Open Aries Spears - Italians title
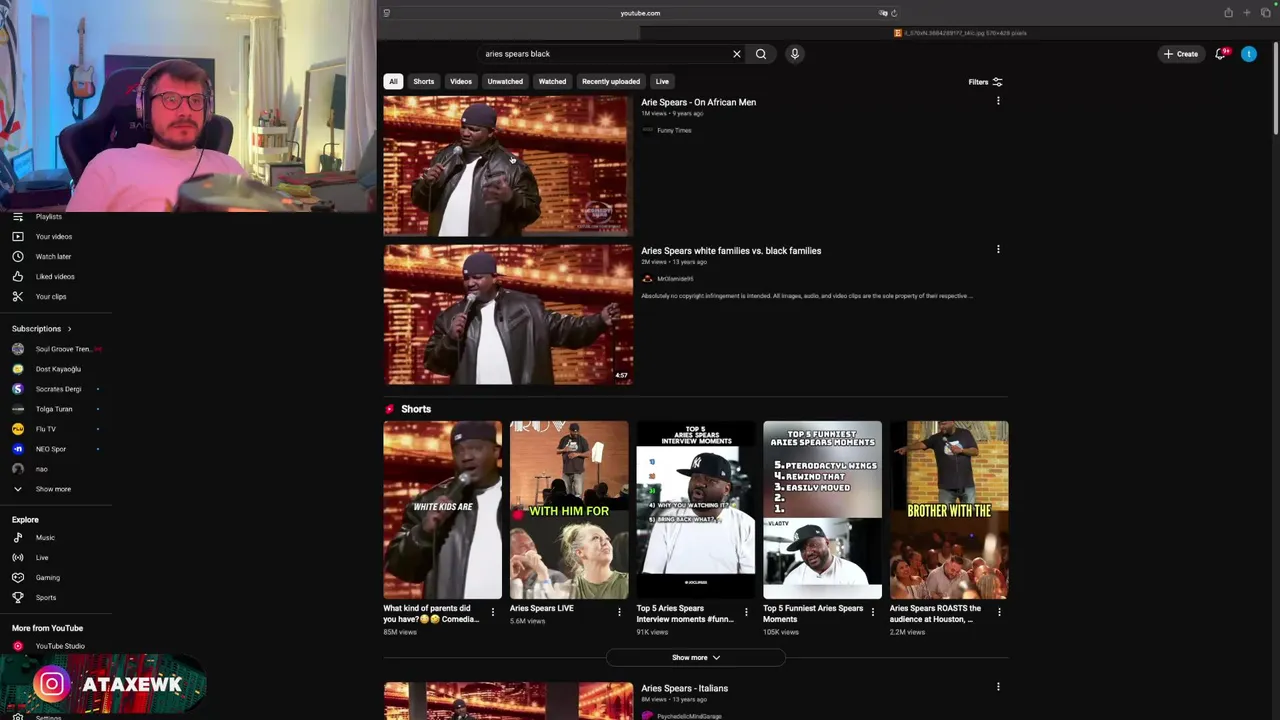This screenshot has height=720, width=1280. [684, 688]
